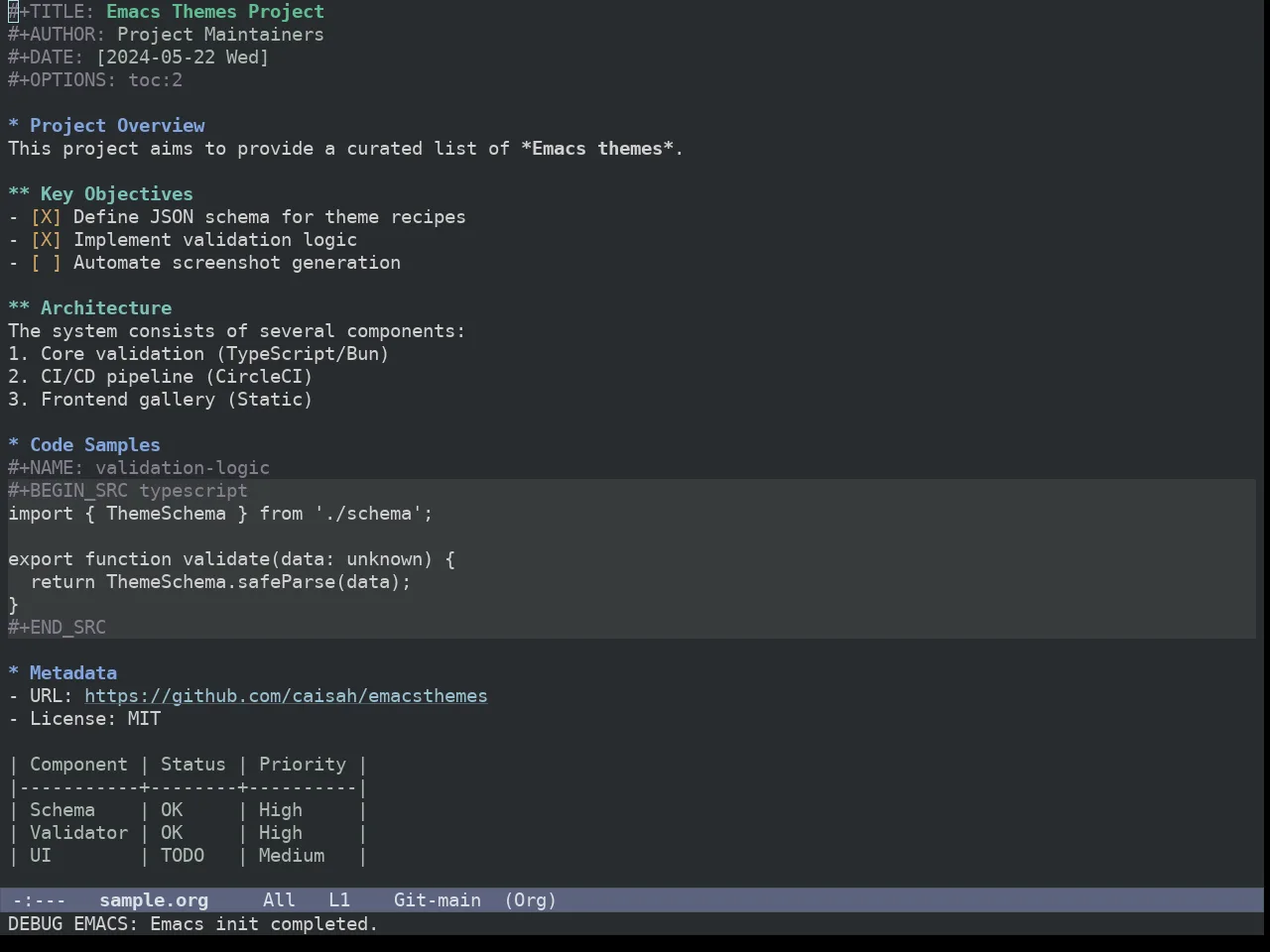Collapse the 'Code Samples' heading

click(84, 445)
